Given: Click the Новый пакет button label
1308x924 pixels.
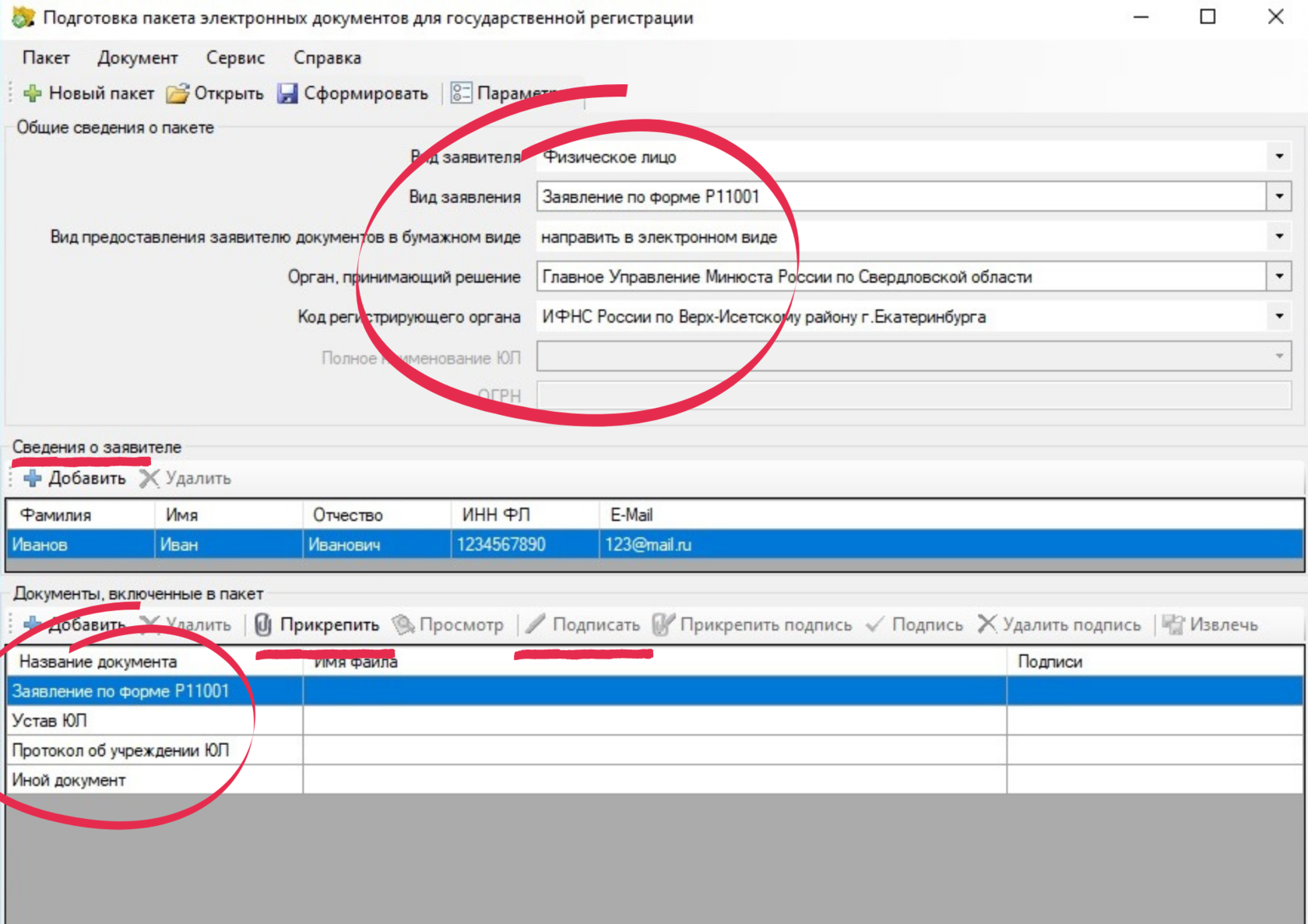Looking at the screenshot, I should (x=101, y=93).
